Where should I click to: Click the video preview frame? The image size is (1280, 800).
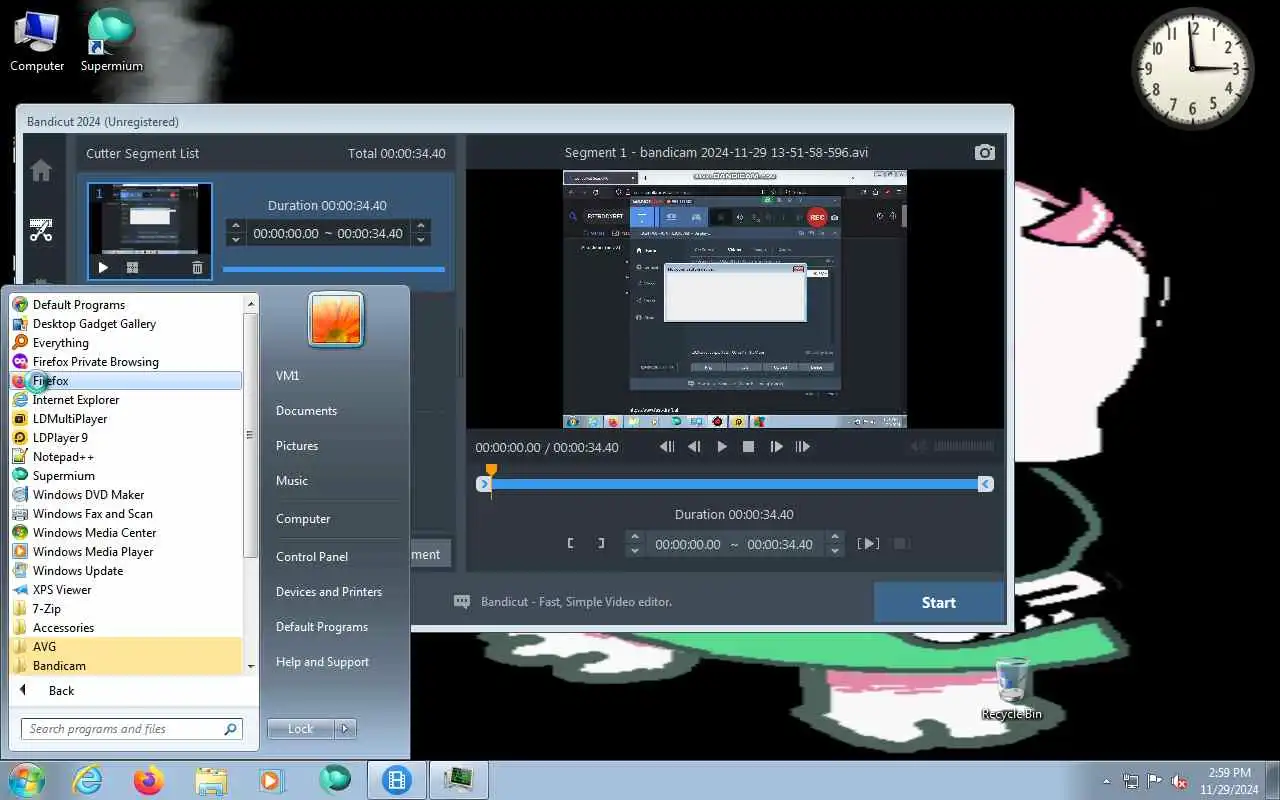(735, 299)
